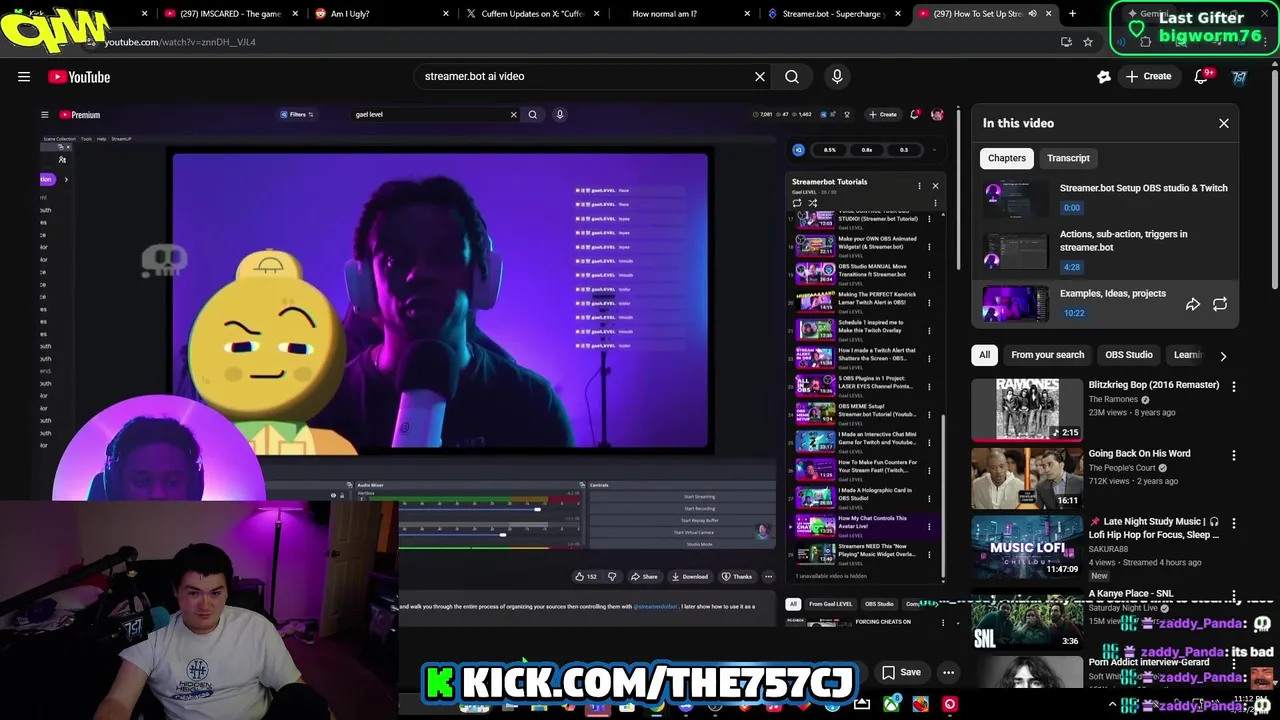1280x720 pixels.
Task: Close the 'In this video' panel
Action: [x=1224, y=123]
